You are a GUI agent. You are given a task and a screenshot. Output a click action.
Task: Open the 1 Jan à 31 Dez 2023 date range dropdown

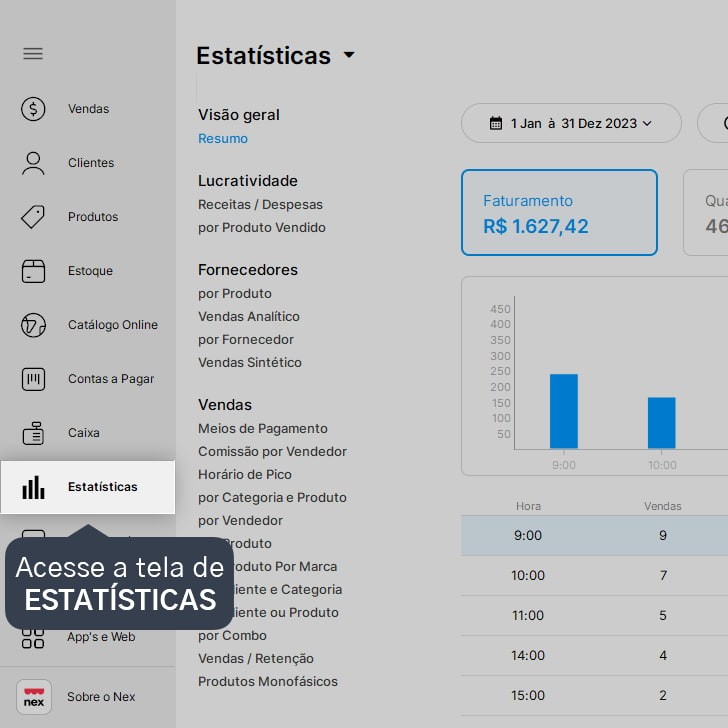[571, 123]
